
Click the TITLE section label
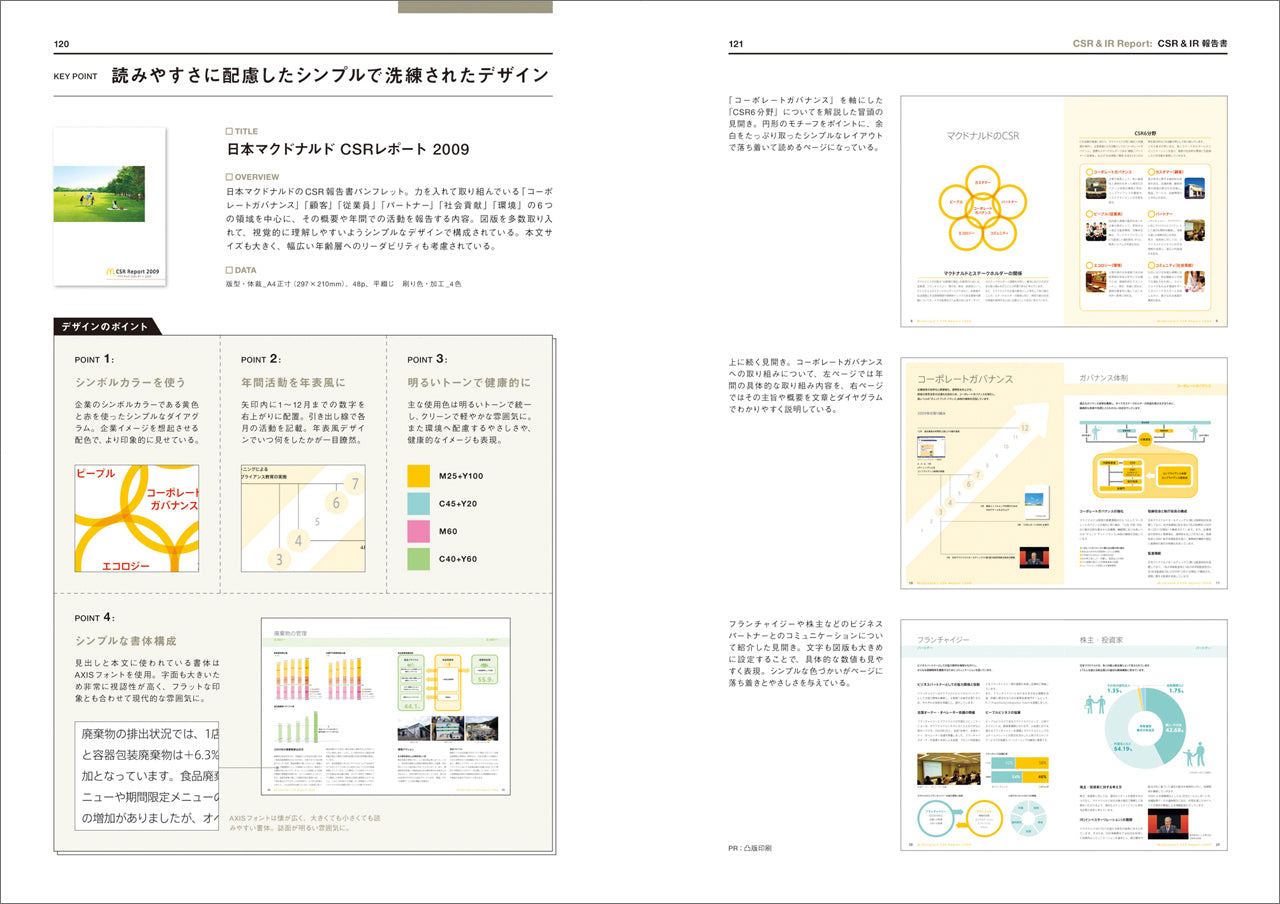pyautogui.click(x=242, y=132)
